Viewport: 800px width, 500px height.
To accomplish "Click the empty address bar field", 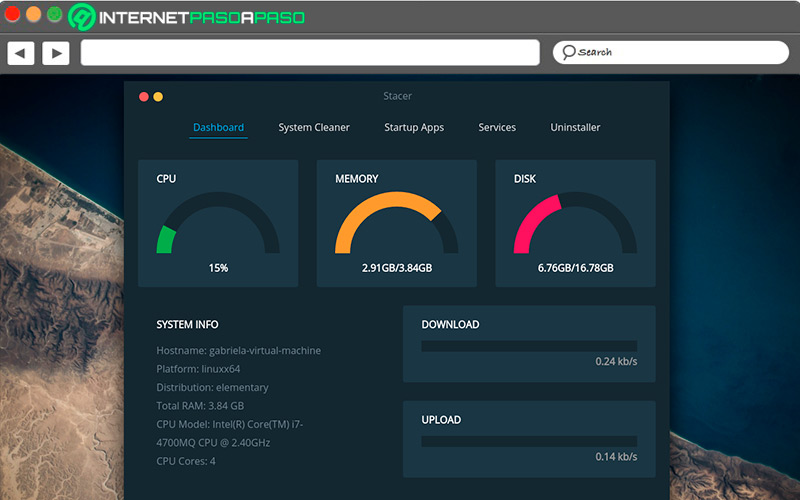I will (310, 53).
